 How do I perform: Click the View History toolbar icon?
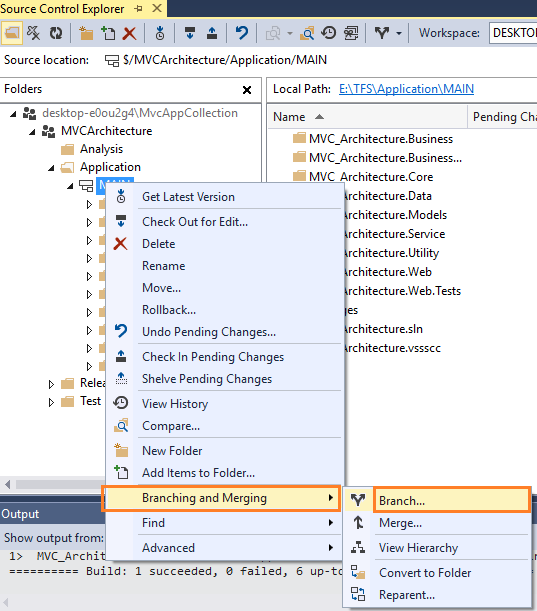coord(329,33)
